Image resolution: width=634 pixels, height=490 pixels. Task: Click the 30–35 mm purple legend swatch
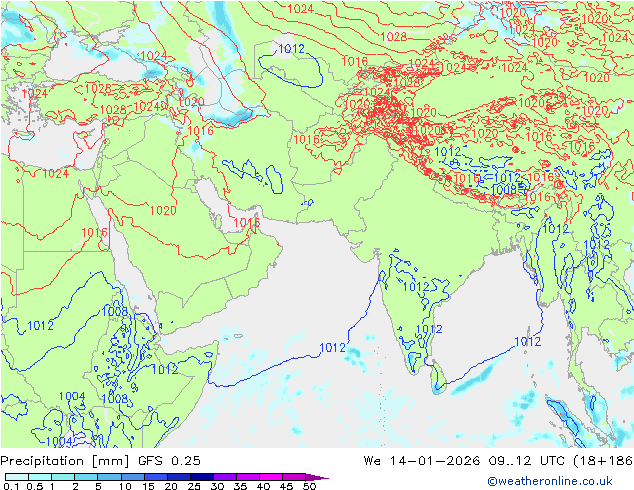(224, 477)
